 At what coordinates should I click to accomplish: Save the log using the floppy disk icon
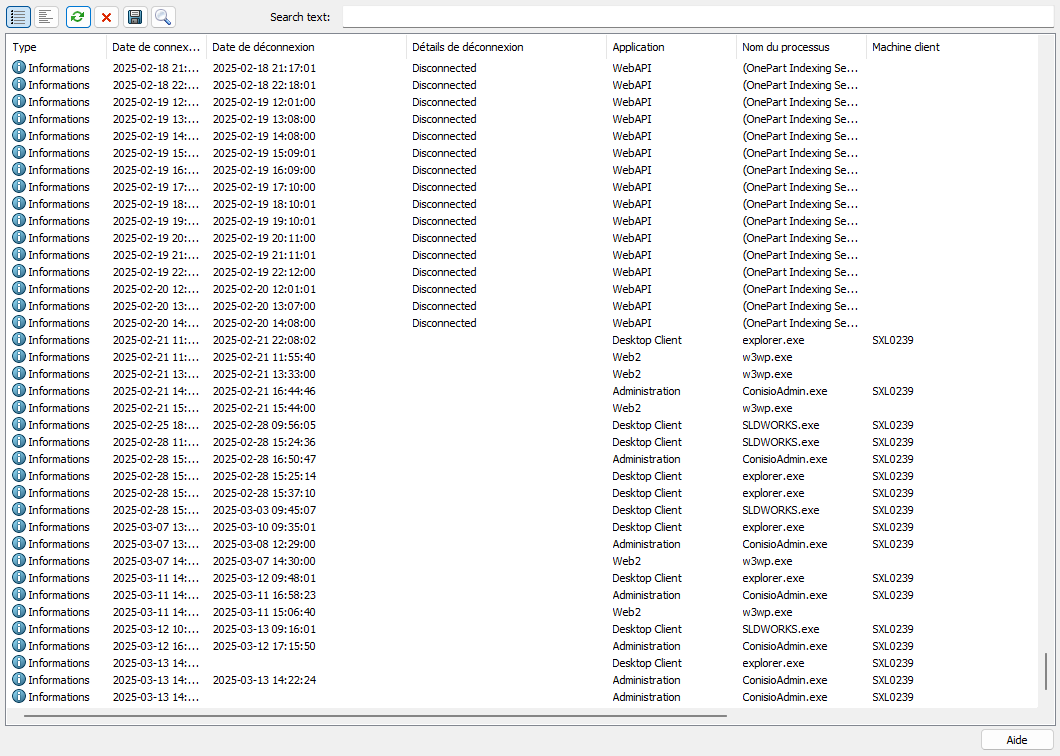pyautogui.click(x=135, y=17)
